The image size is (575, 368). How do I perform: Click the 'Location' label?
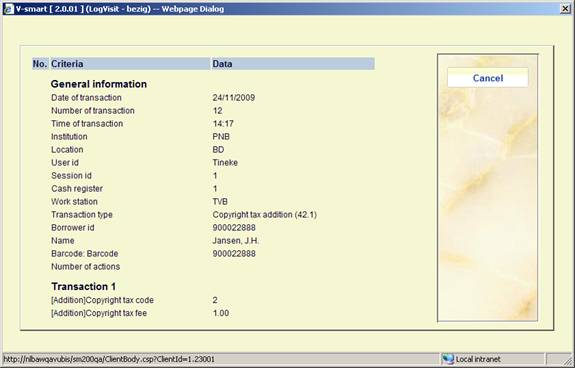point(67,150)
